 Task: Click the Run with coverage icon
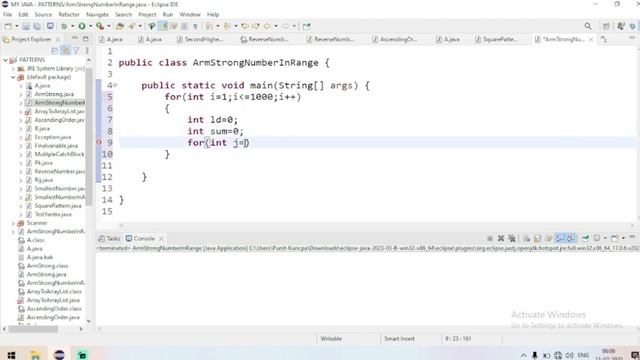[100, 26]
